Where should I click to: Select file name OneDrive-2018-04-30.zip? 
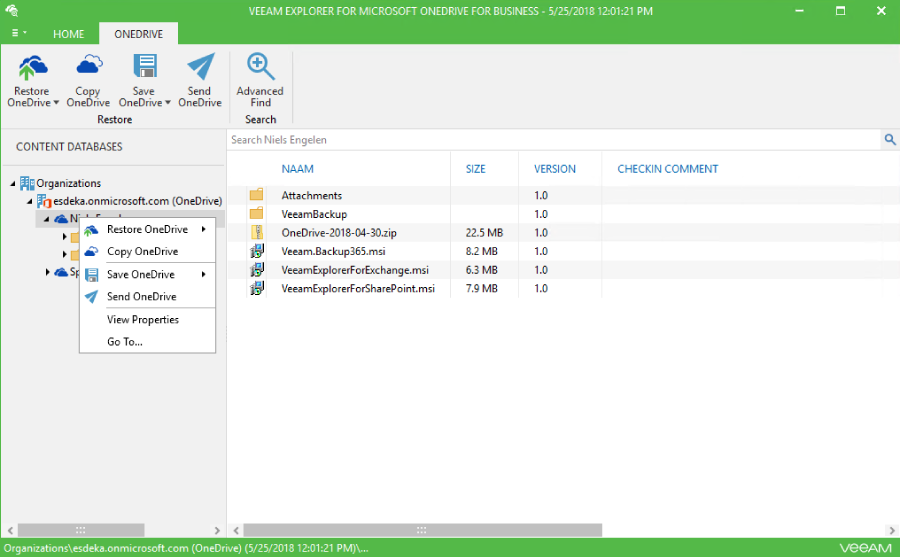[339, 233]
